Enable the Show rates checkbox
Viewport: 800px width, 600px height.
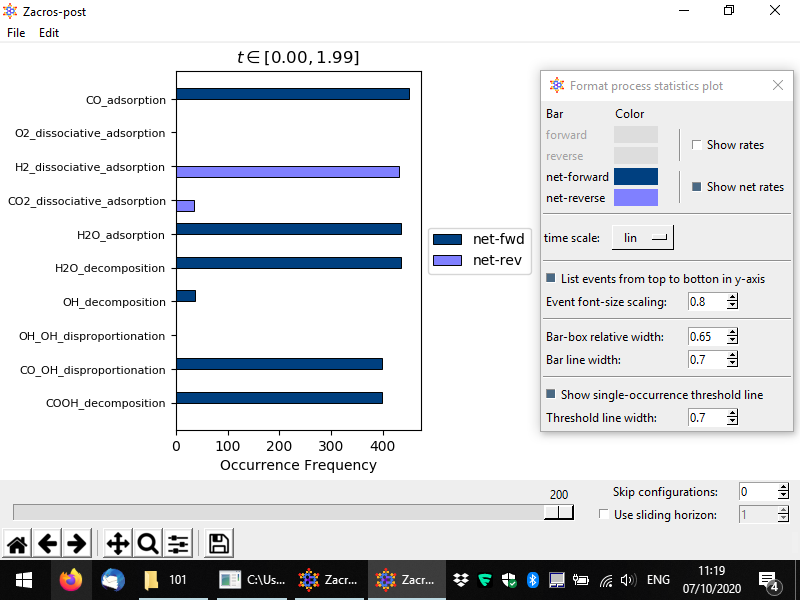point(697,145)
